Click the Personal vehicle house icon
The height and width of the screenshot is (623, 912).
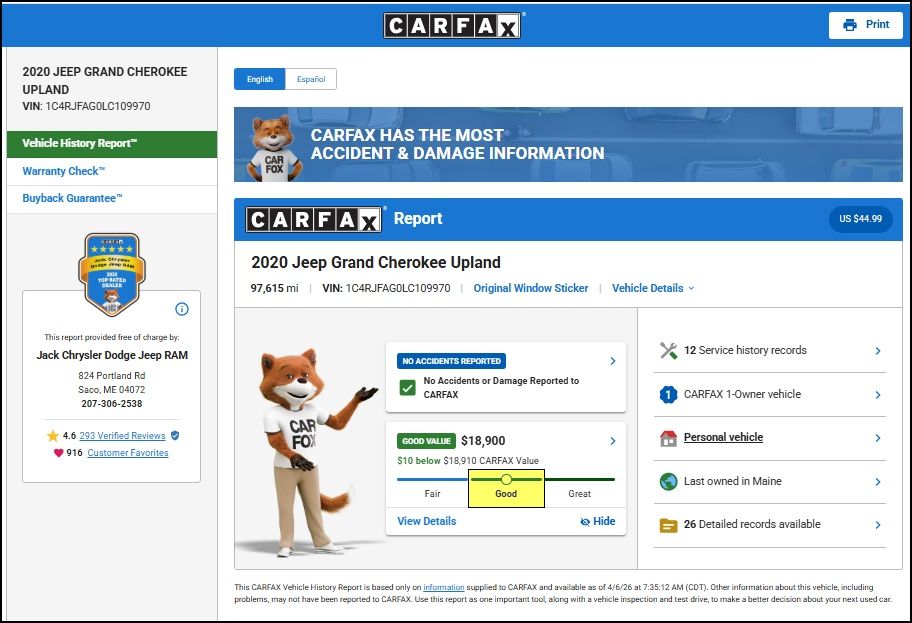[669, 438]
